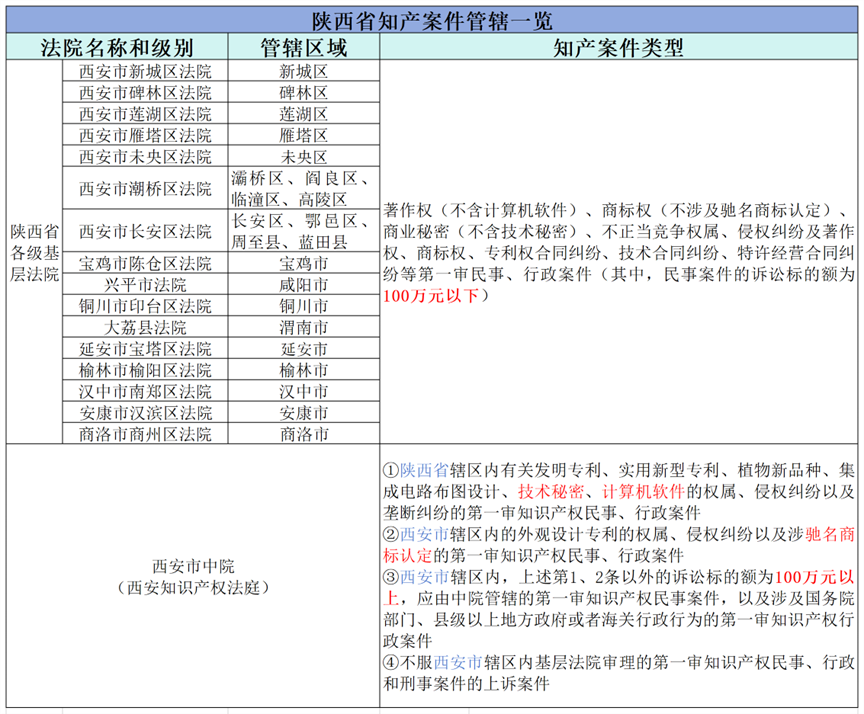Select the 西安市莲湖区法院 cell
The height and width of the screenshot is (714, 864).
pos(145,114)
